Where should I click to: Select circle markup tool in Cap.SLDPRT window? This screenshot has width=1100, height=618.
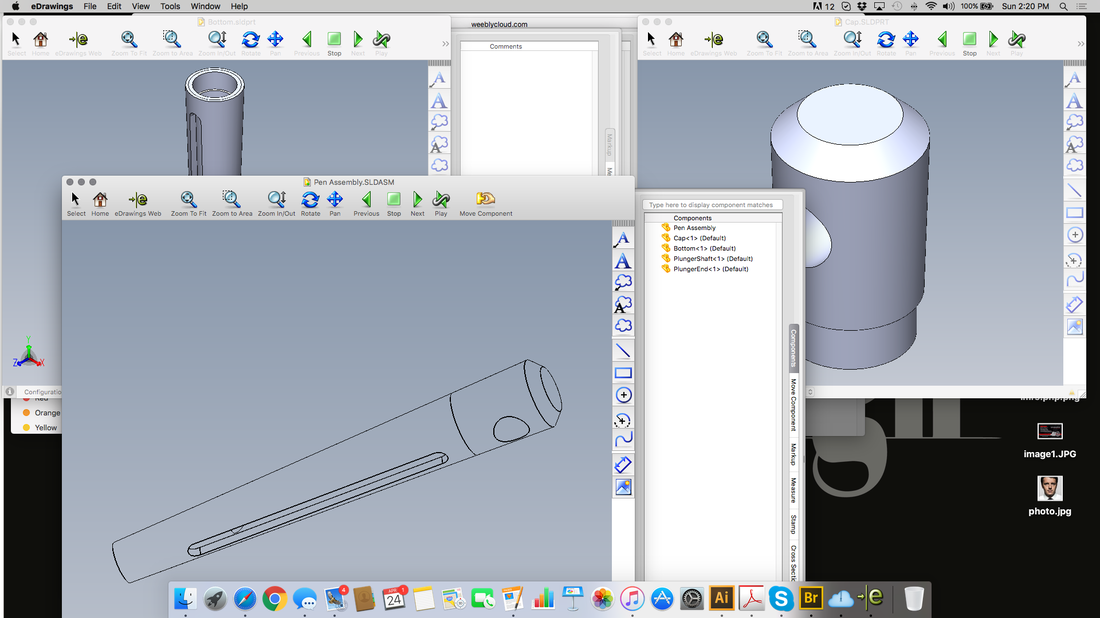[x=1075, y=235]
